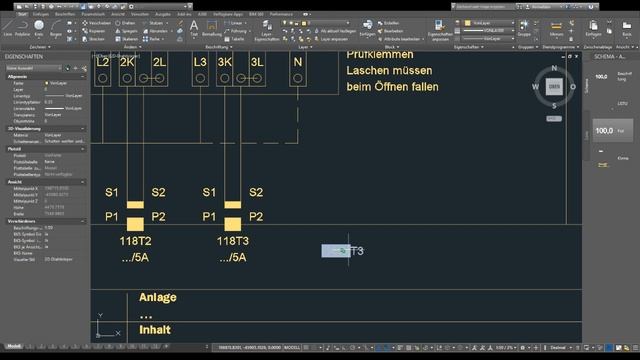Activate the Drehen rotate tool
The image size is (640, 360).
(125, 23)
